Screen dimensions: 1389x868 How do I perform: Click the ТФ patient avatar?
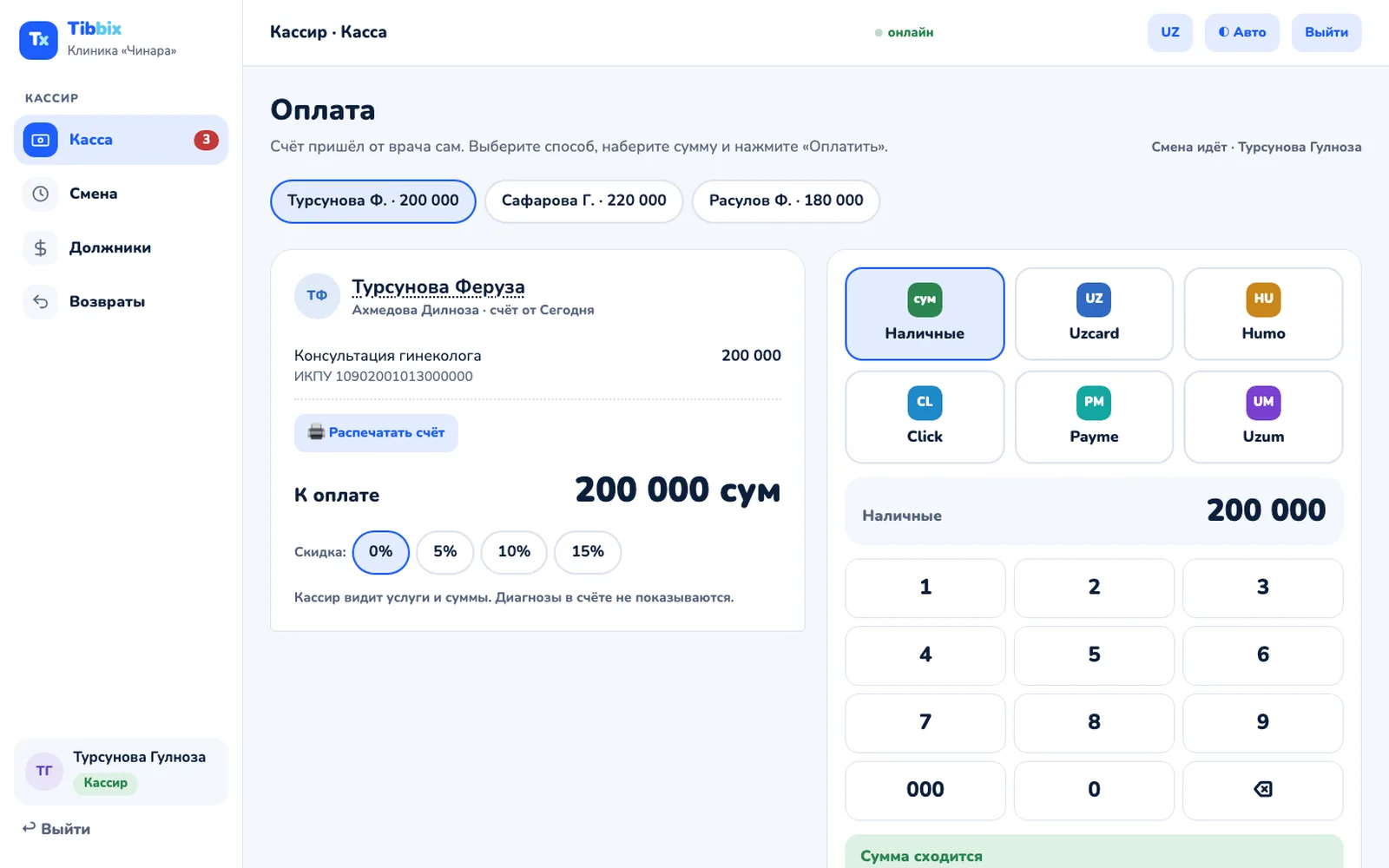317,296
